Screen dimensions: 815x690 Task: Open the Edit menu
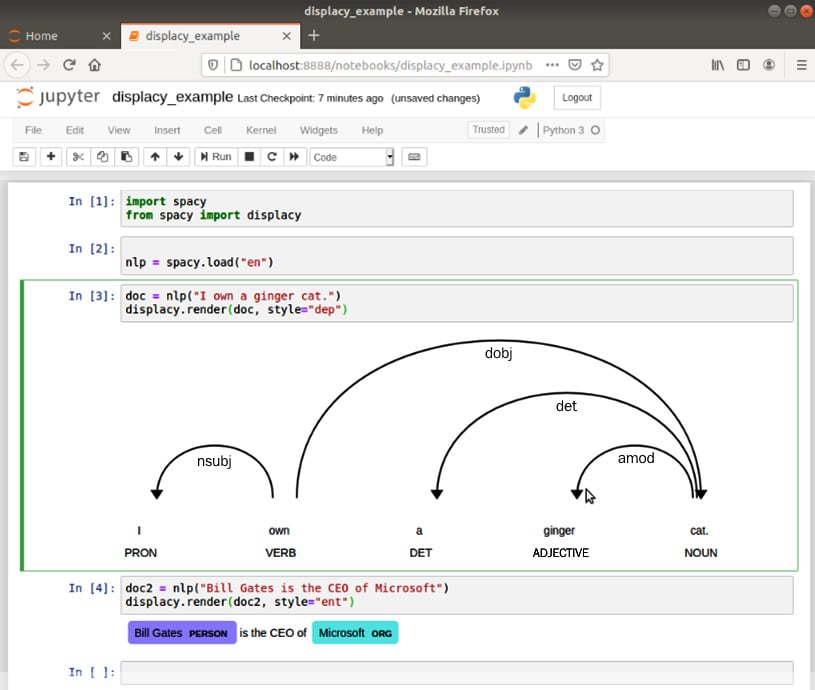75,130
